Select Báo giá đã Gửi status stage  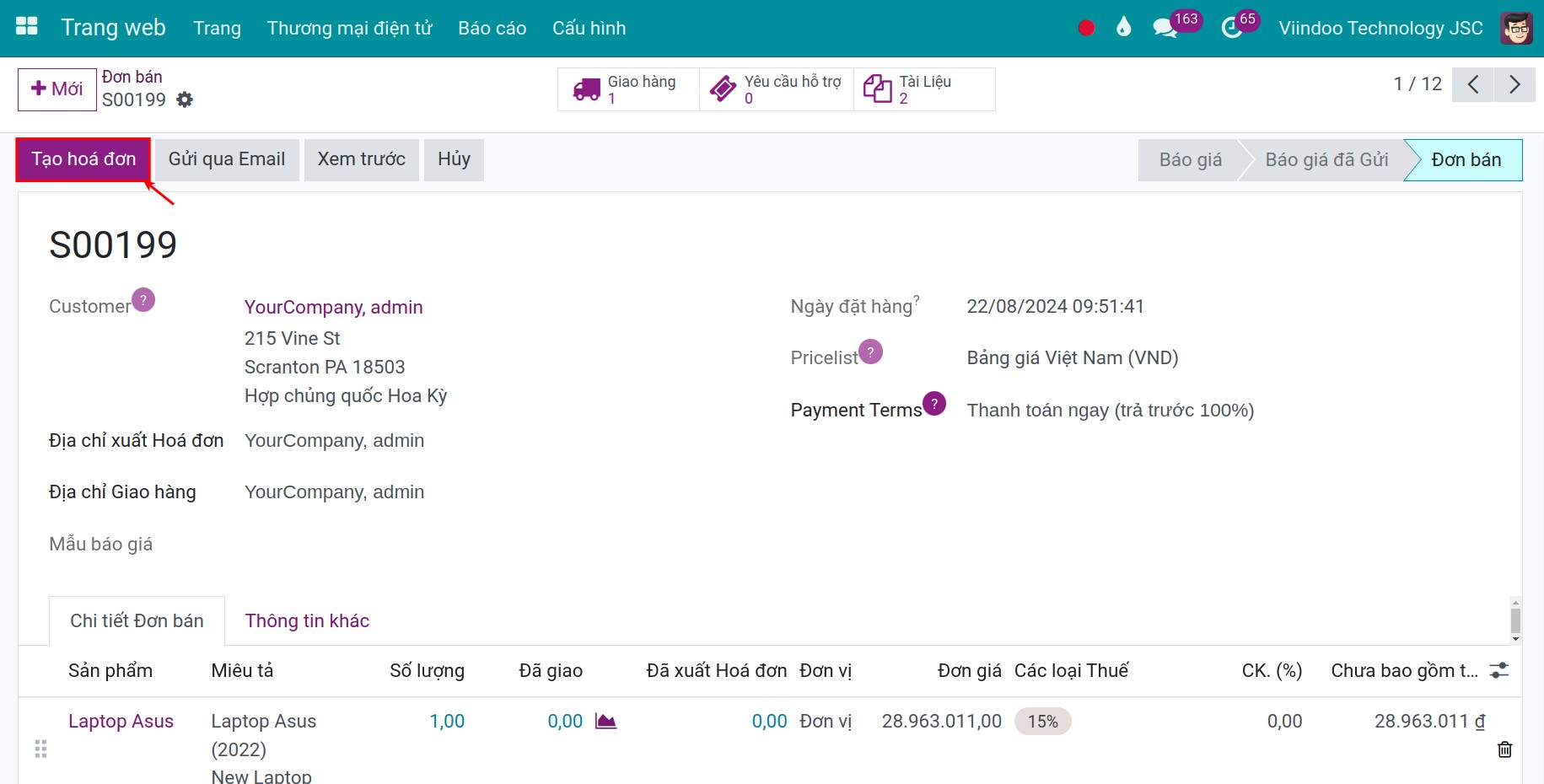(1326, 160)
